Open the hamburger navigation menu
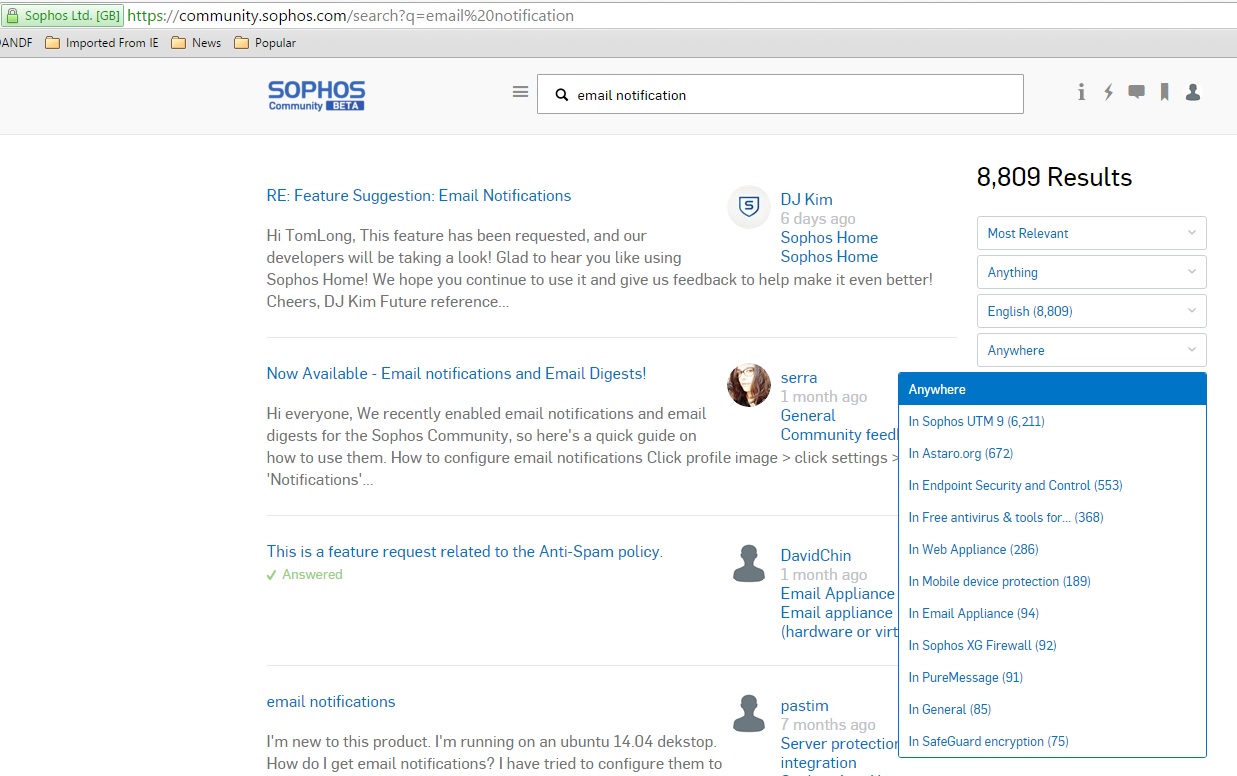 [520, 92]
